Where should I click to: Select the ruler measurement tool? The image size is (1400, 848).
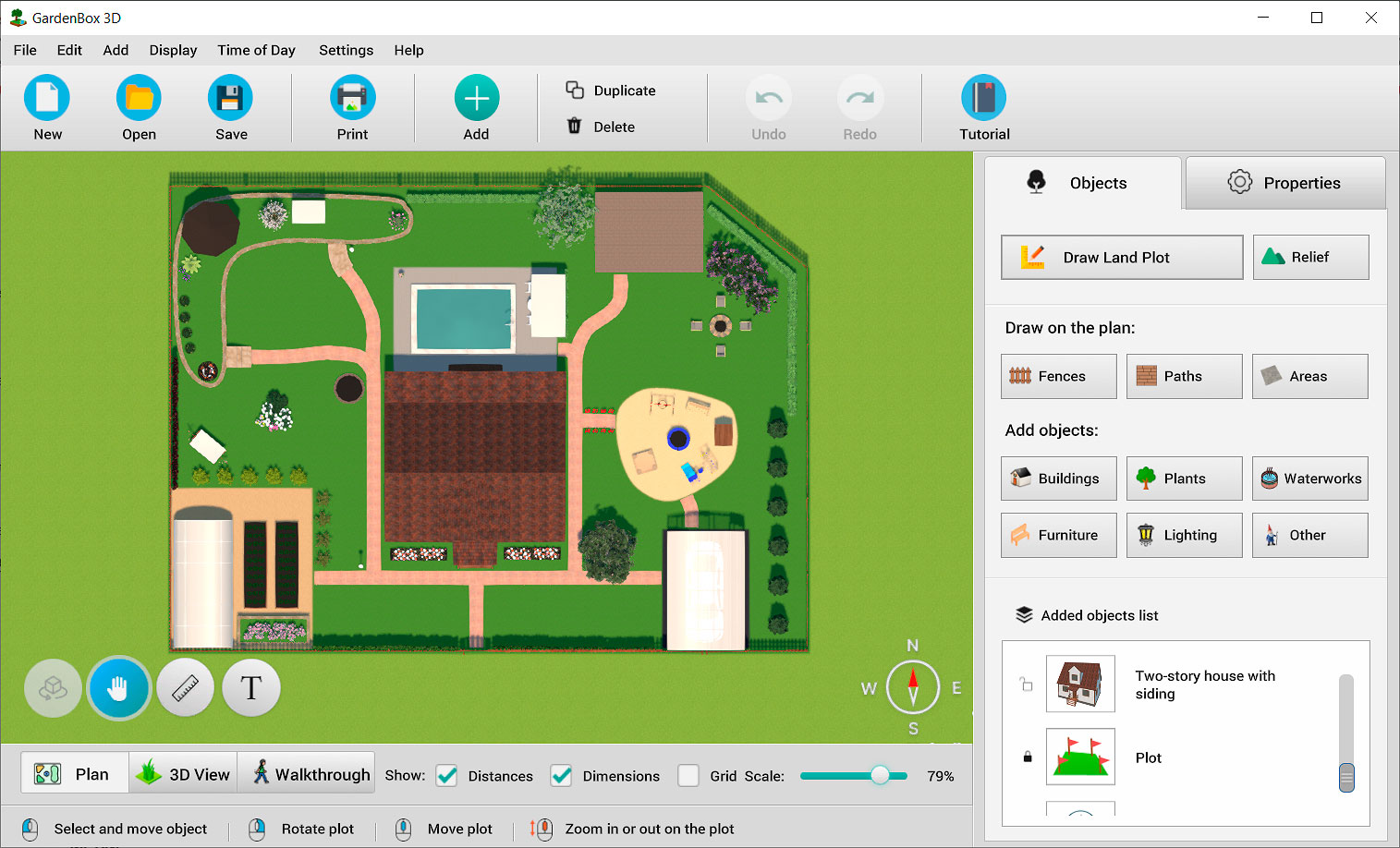click(x=185, y=687)
